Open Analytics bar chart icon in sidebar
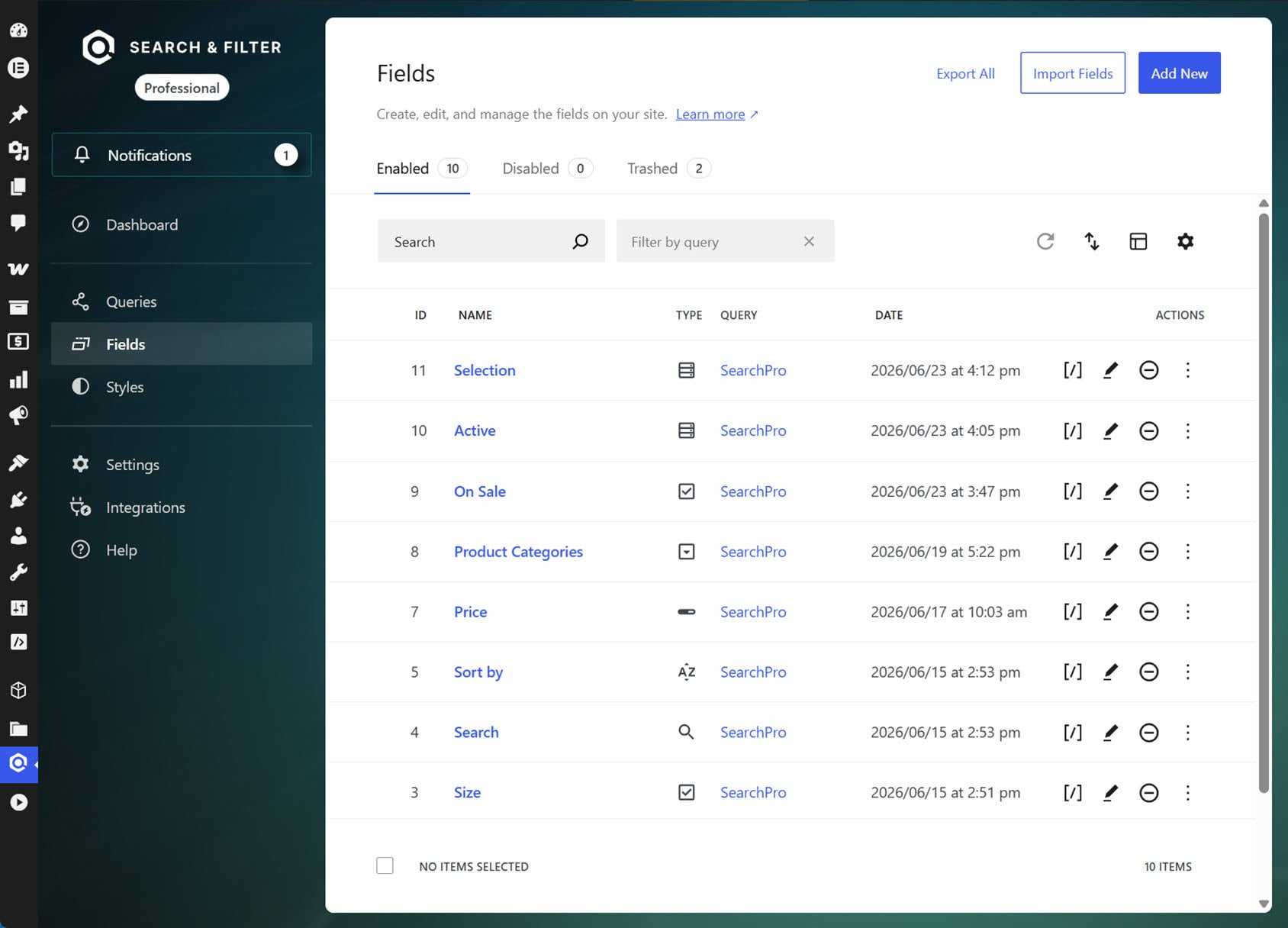Screen dimensions: 1288x928 [x=18, y=379]
